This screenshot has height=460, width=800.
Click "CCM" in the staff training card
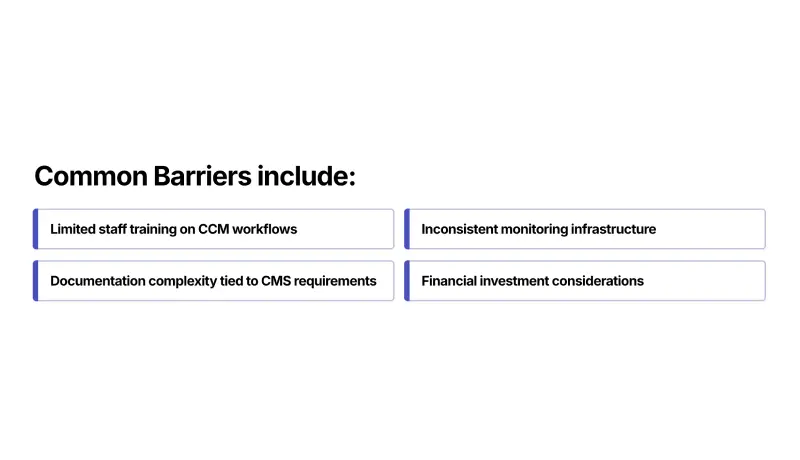(213, 229)
